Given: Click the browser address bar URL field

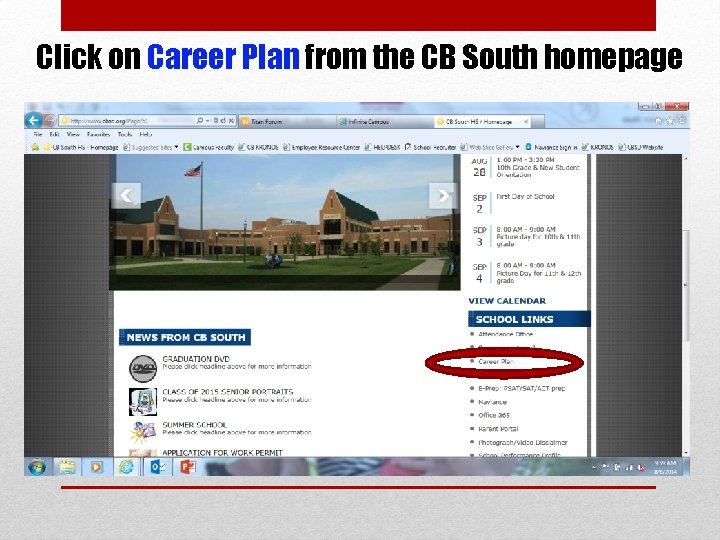Looking at the screenshot, I should tap(128, 121).
